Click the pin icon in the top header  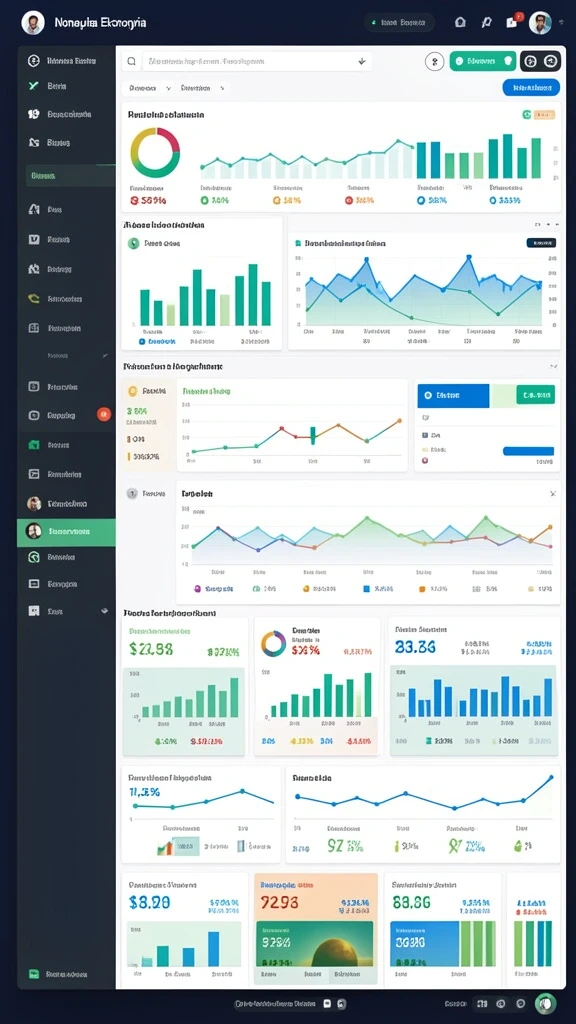tap(486, 22)
